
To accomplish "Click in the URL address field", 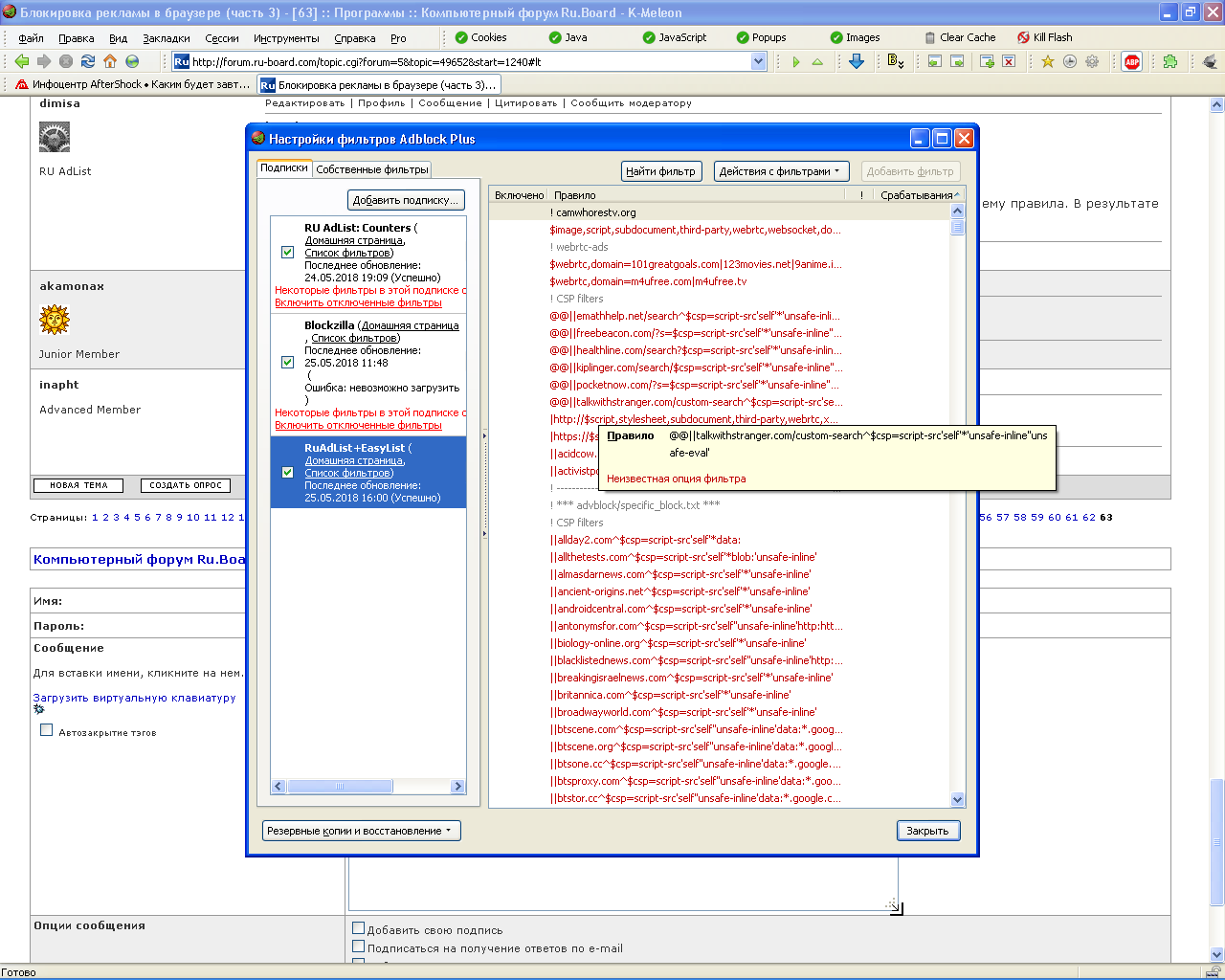I will pos(471,61).
